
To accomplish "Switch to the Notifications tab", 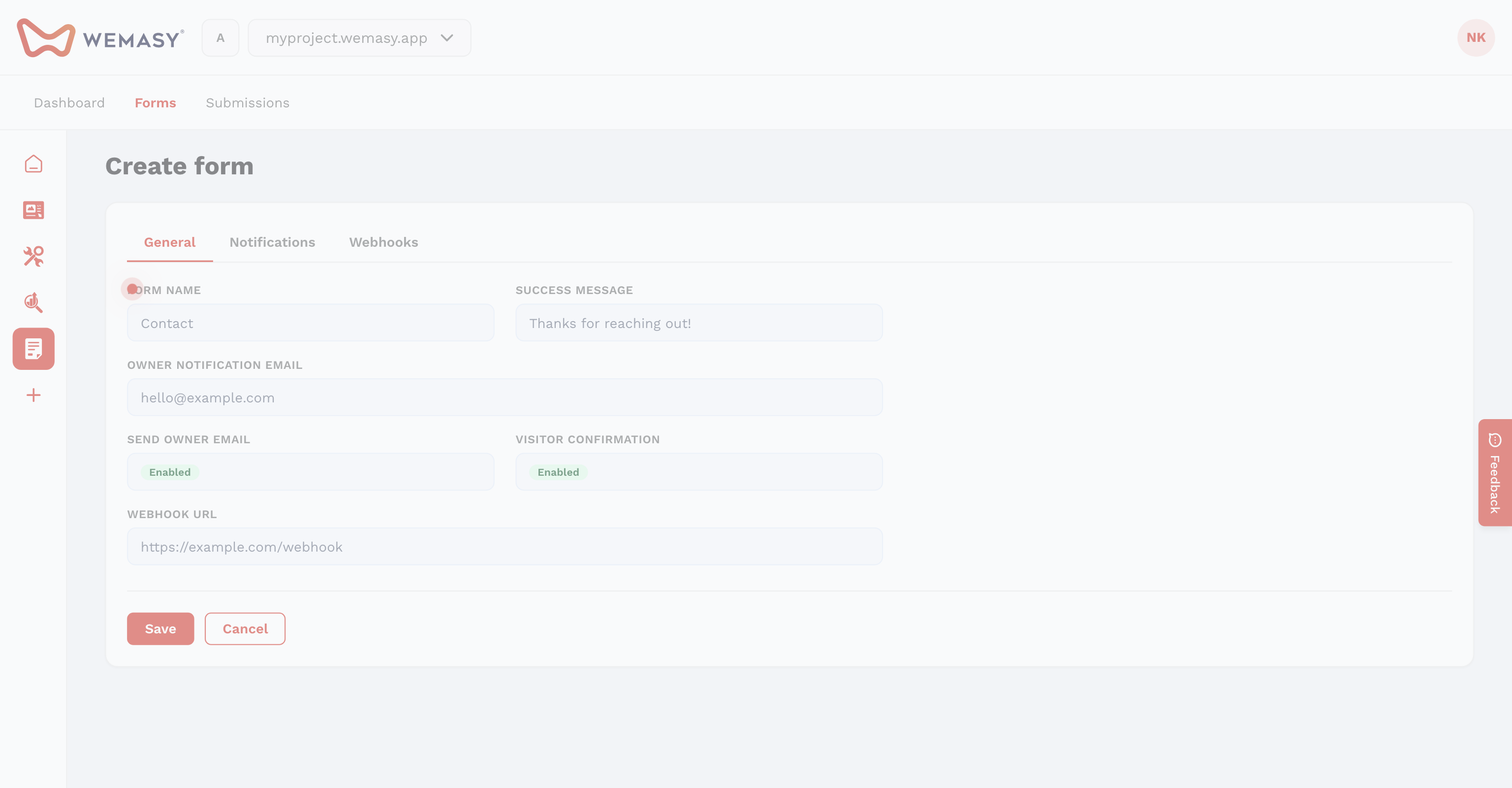I will [x=272, y=242].
